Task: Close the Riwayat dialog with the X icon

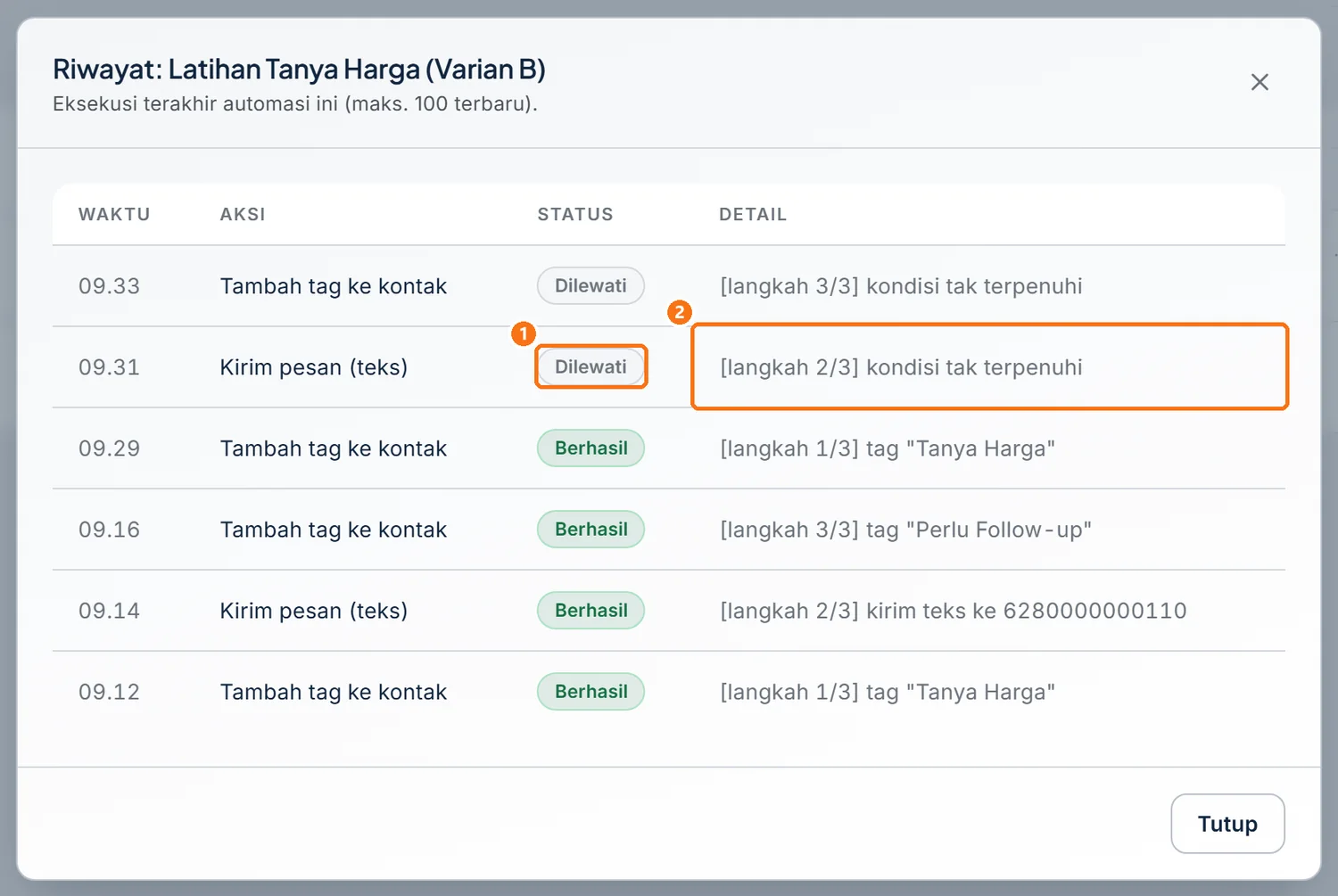Action: (x=1260, y=82)
